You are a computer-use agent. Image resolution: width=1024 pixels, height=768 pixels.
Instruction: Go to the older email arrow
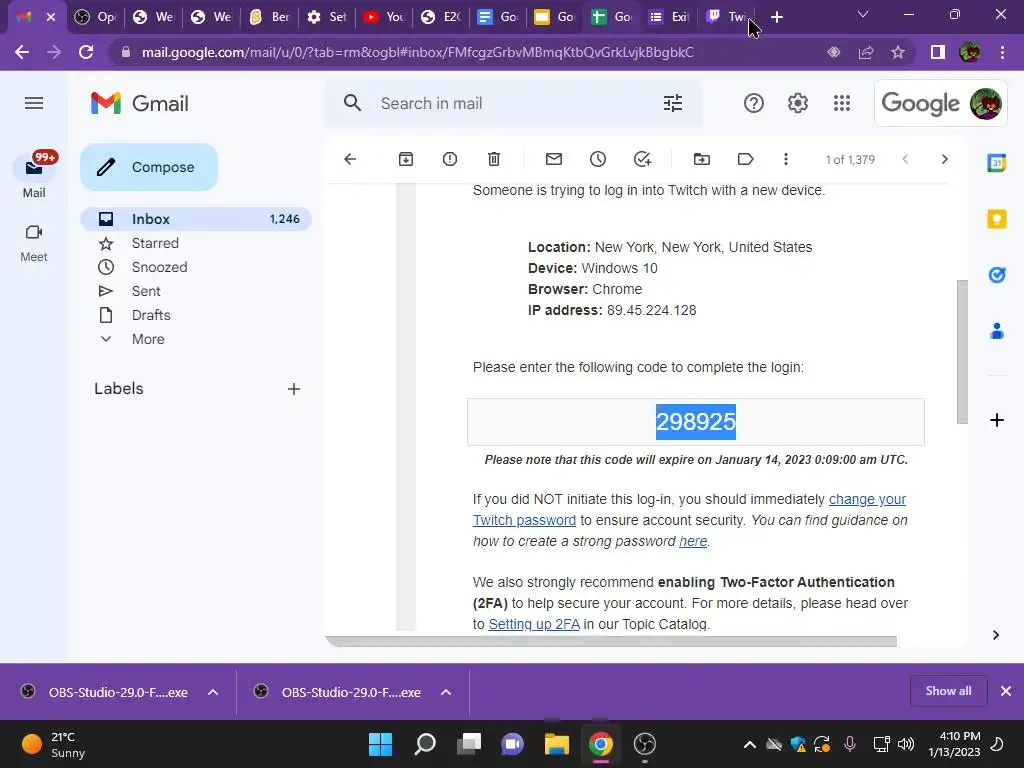(x=944, y=159)
